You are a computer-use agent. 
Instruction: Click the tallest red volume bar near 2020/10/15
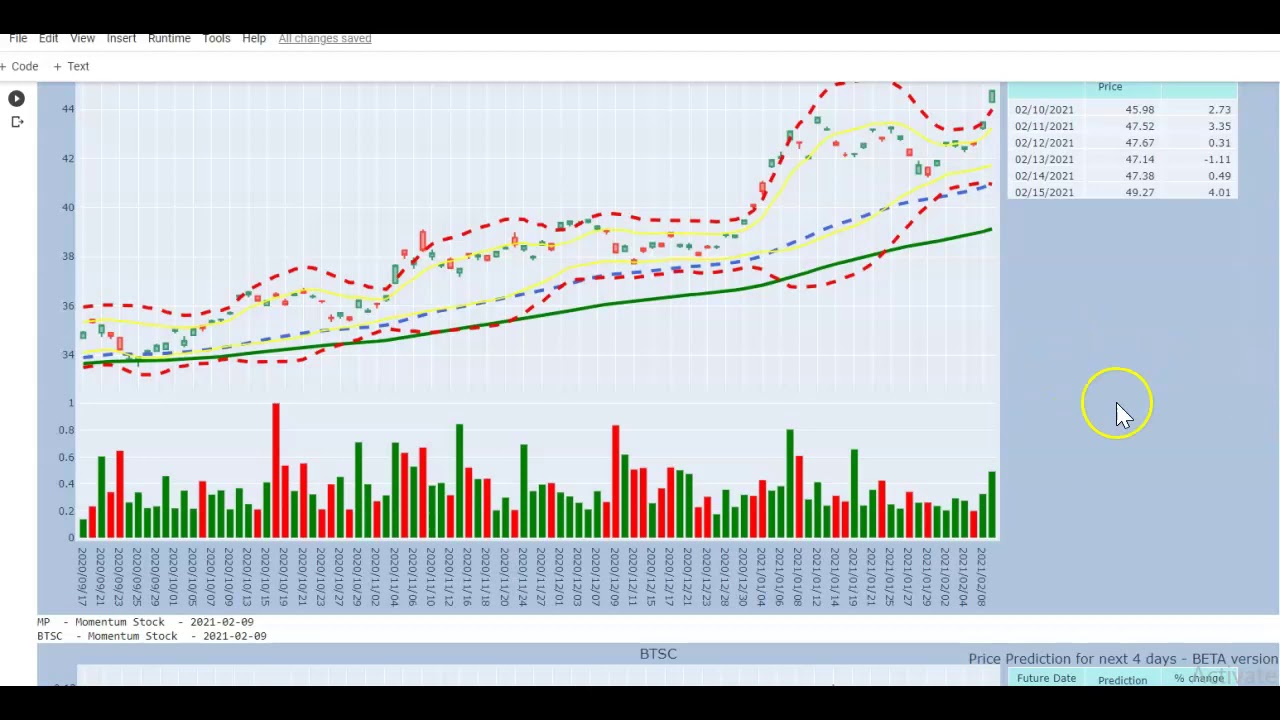coord(276,470)
